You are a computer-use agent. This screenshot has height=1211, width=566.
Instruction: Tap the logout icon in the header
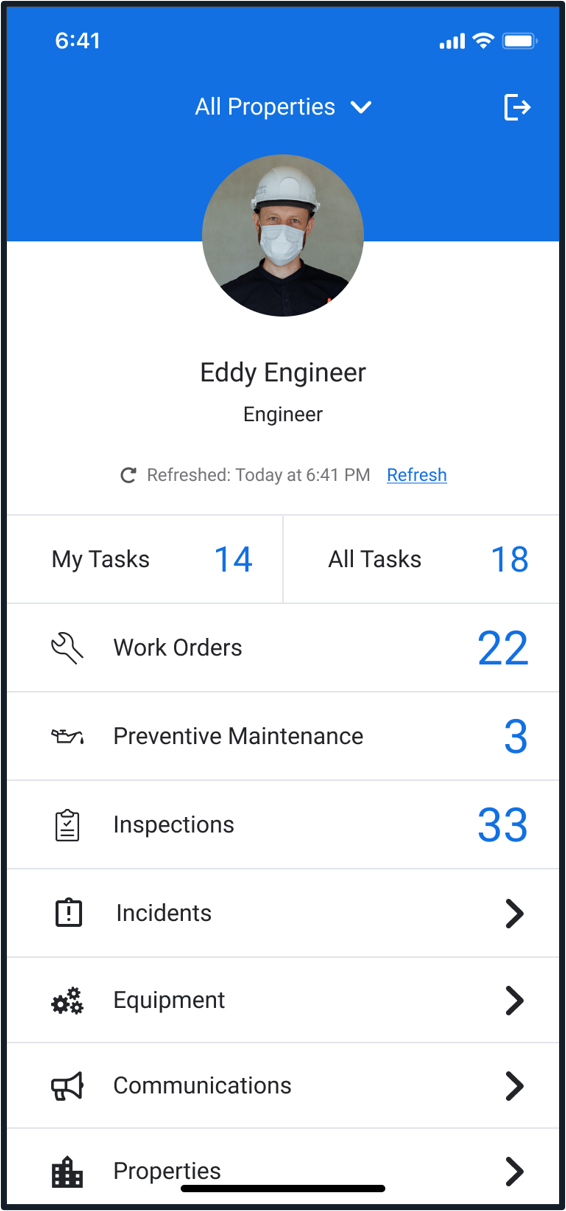pos(516,107)
